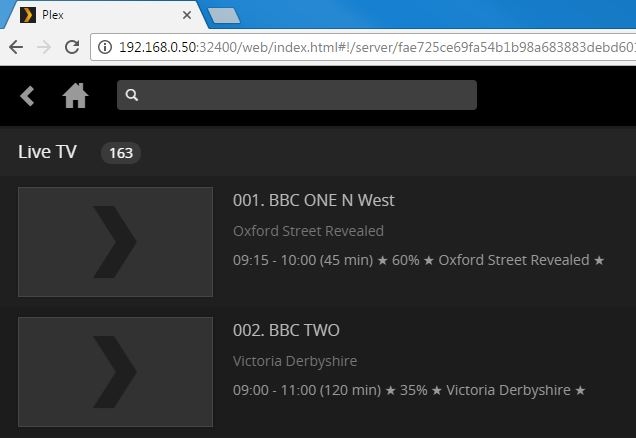This screenshot has width=636, height=438.
Task: Click browser forward arrow button
Action: (44, 47)
